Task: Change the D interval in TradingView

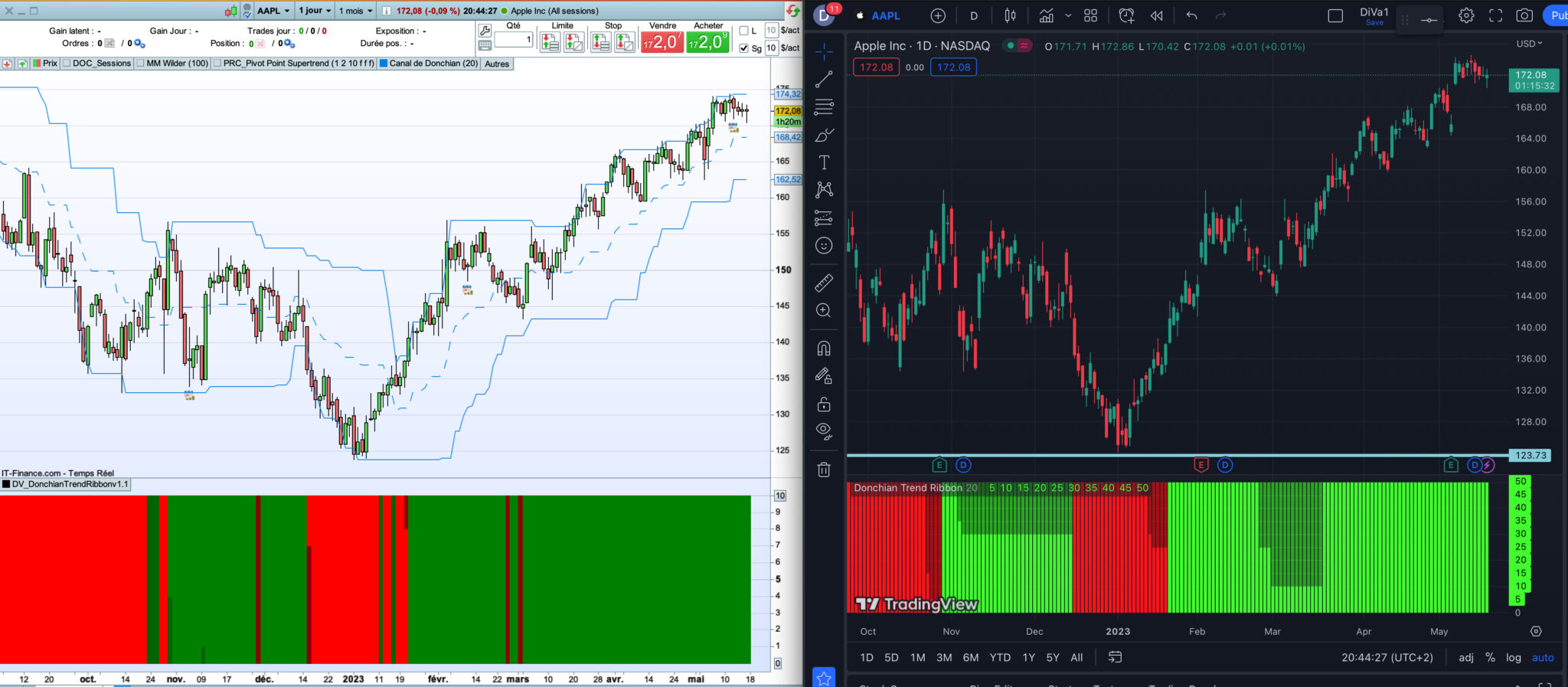Action: tap(974, 15)
